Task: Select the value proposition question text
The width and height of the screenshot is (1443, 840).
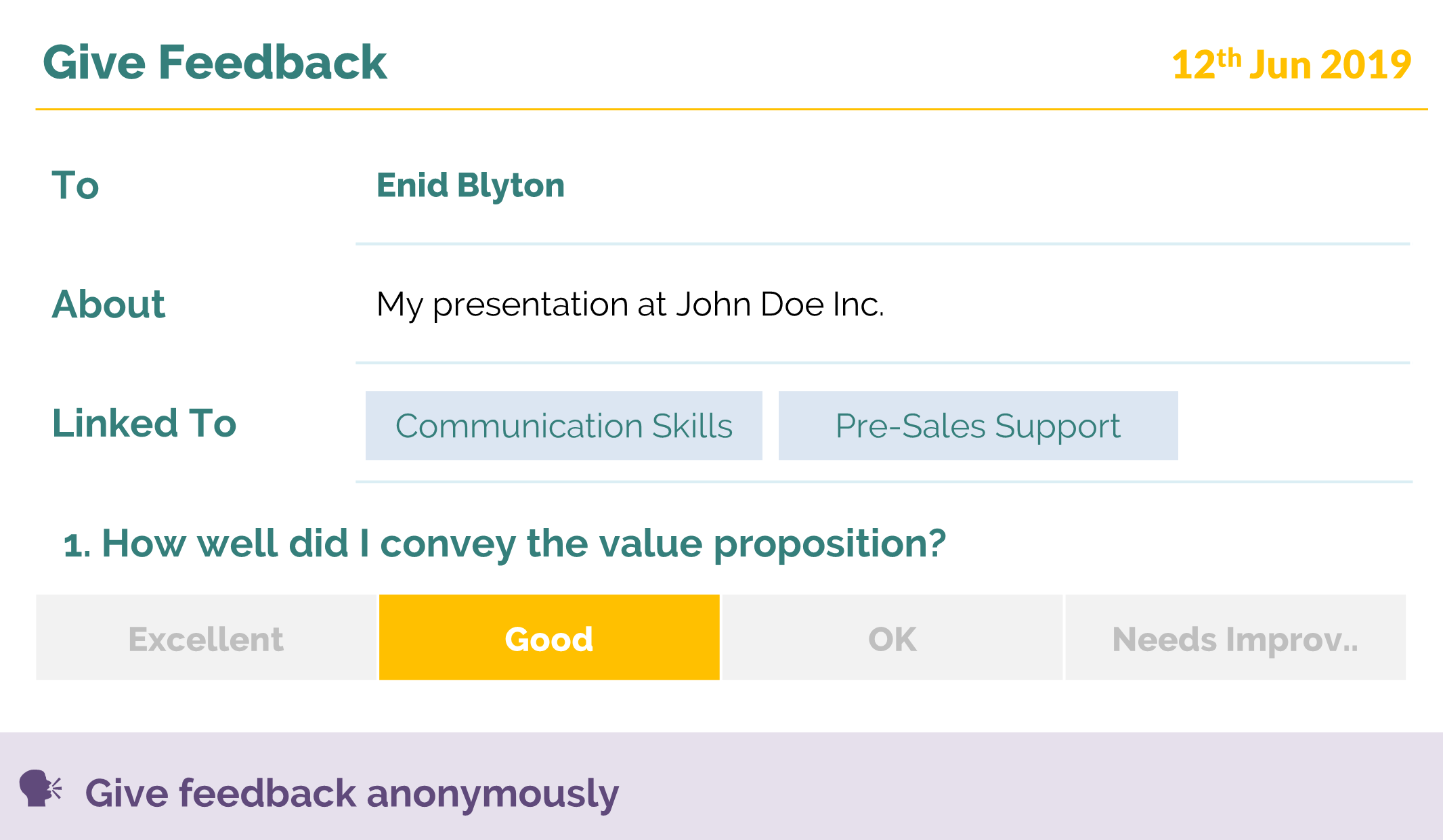Action: coord(504,544)
